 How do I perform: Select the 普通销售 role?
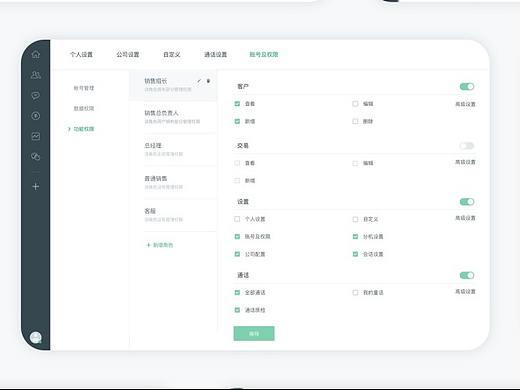[173, 182]
